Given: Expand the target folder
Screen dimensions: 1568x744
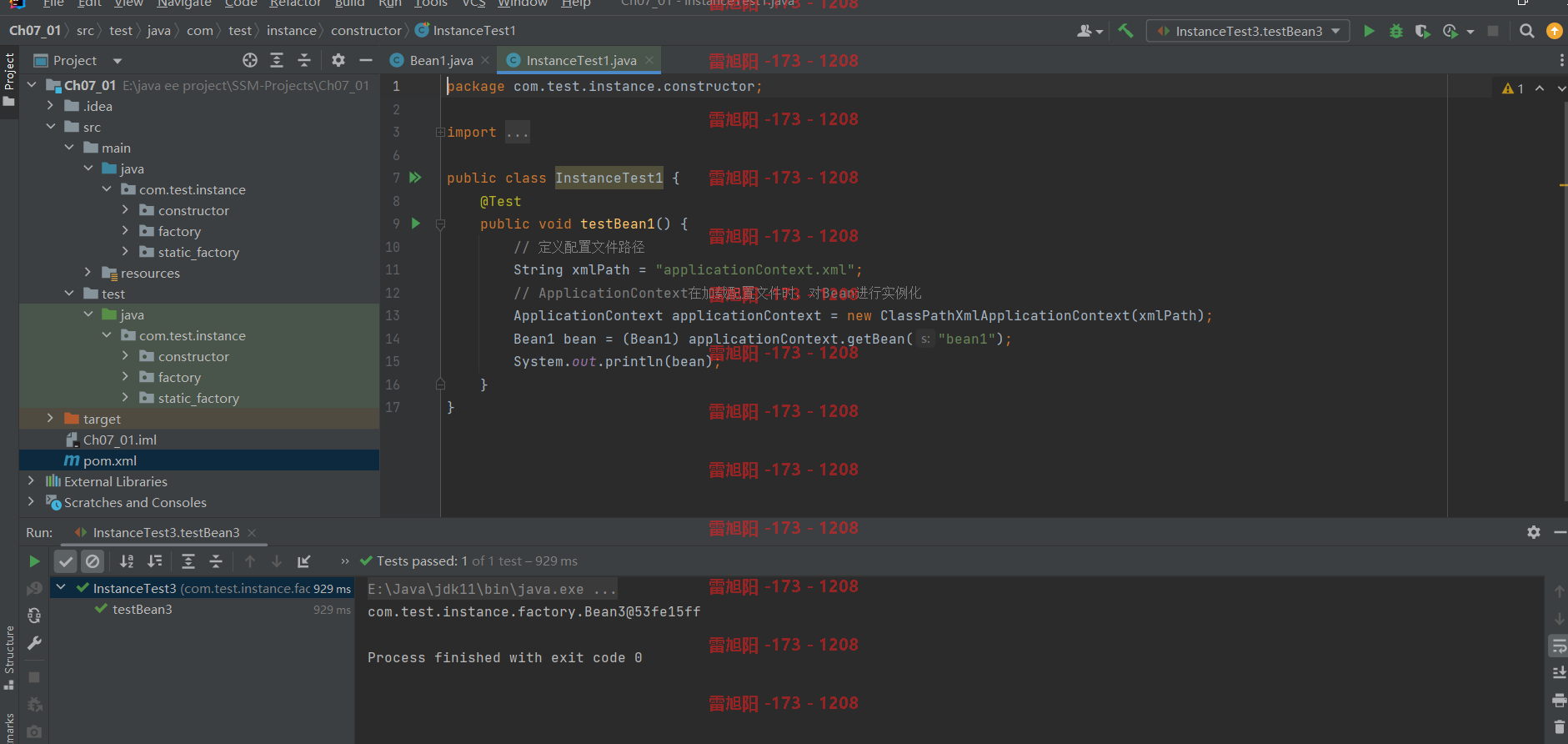Looking at the screenshot, I should 51,419.
